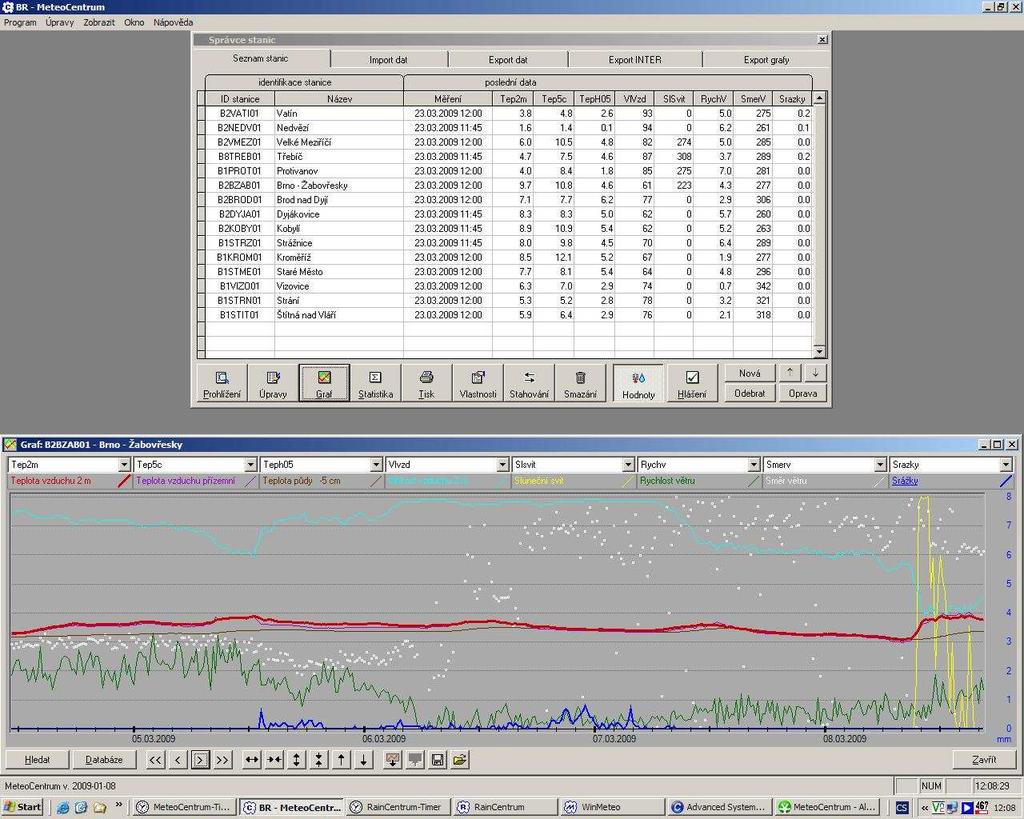Open Statistika button in station manager
The image size is (1024, 819).
point(376,383)
